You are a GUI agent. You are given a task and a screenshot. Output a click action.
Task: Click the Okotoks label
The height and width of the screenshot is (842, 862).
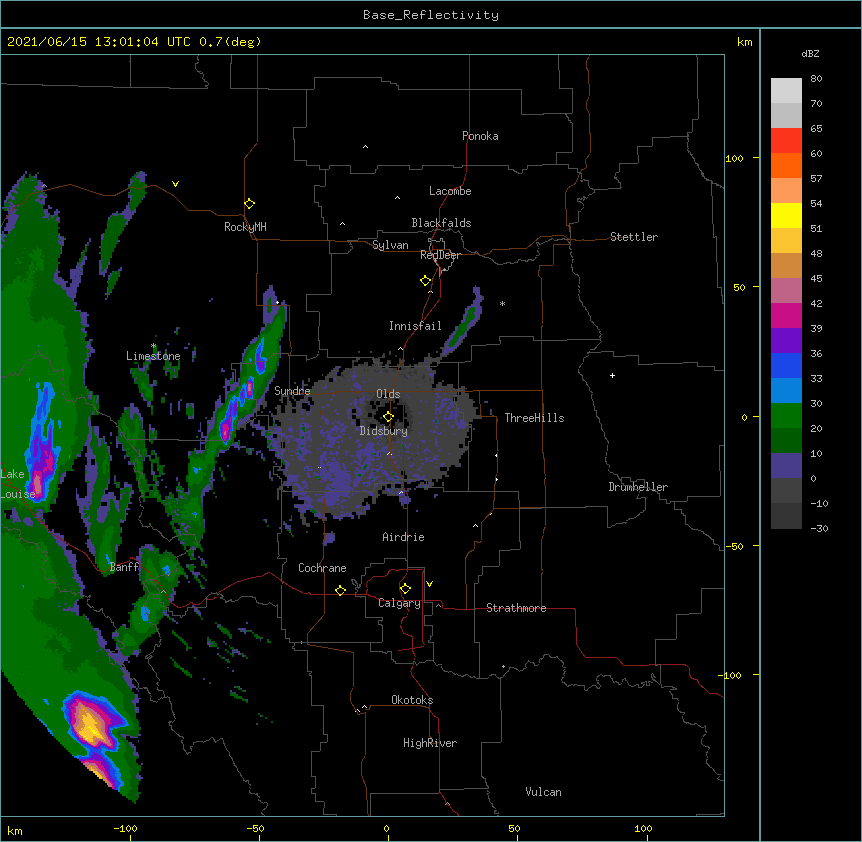tap(412, 700)
